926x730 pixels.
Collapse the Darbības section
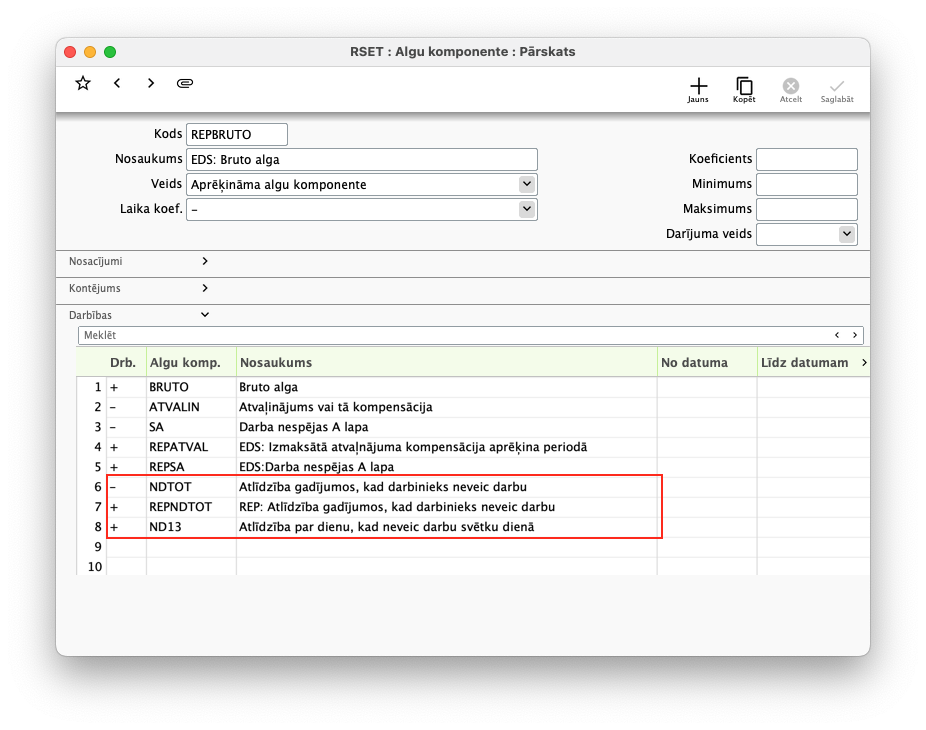205,315
